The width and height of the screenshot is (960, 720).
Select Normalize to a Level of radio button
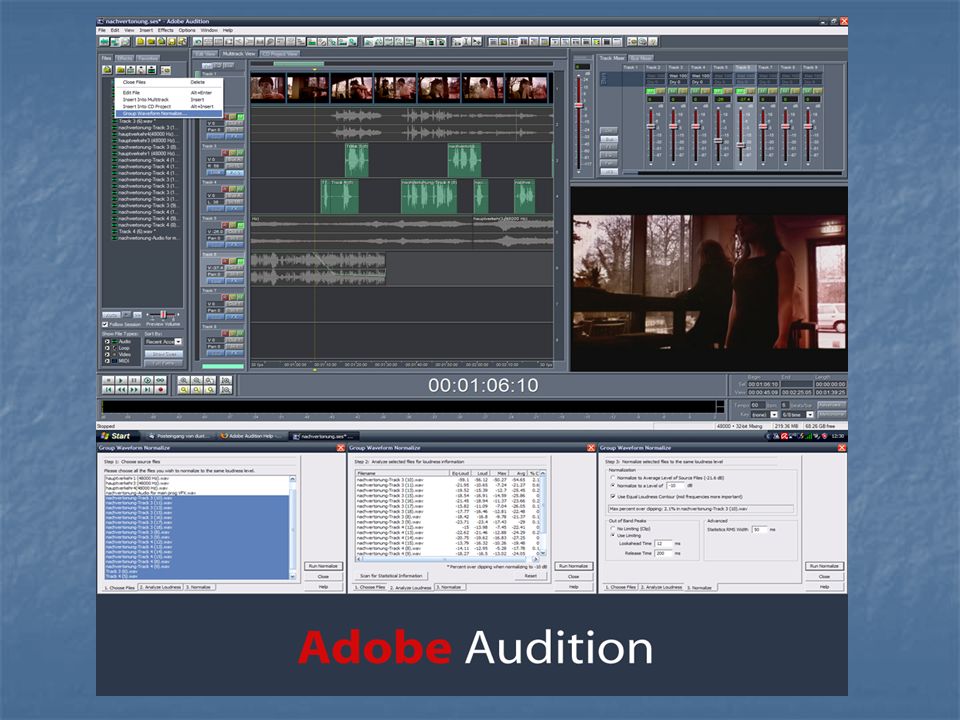[x=613, y=486]
